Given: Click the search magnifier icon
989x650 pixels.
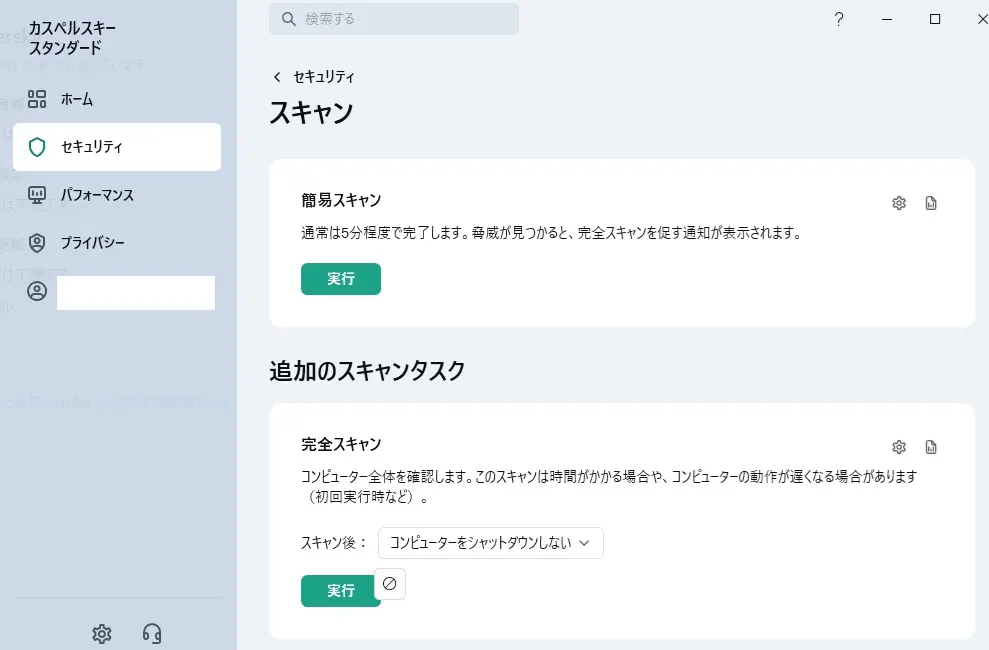Looking at the screenshot, I should coord(288,20).
